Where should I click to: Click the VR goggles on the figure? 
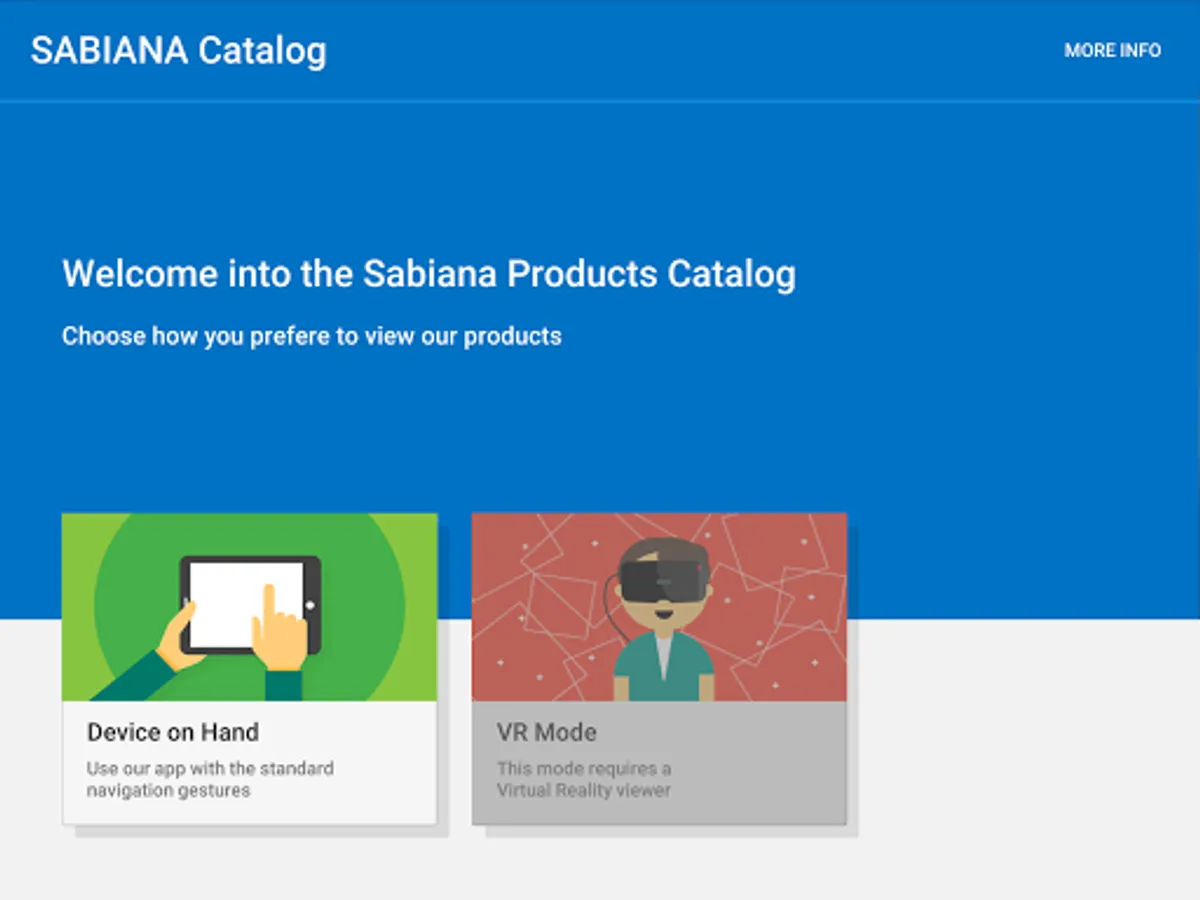click(660, 579)
